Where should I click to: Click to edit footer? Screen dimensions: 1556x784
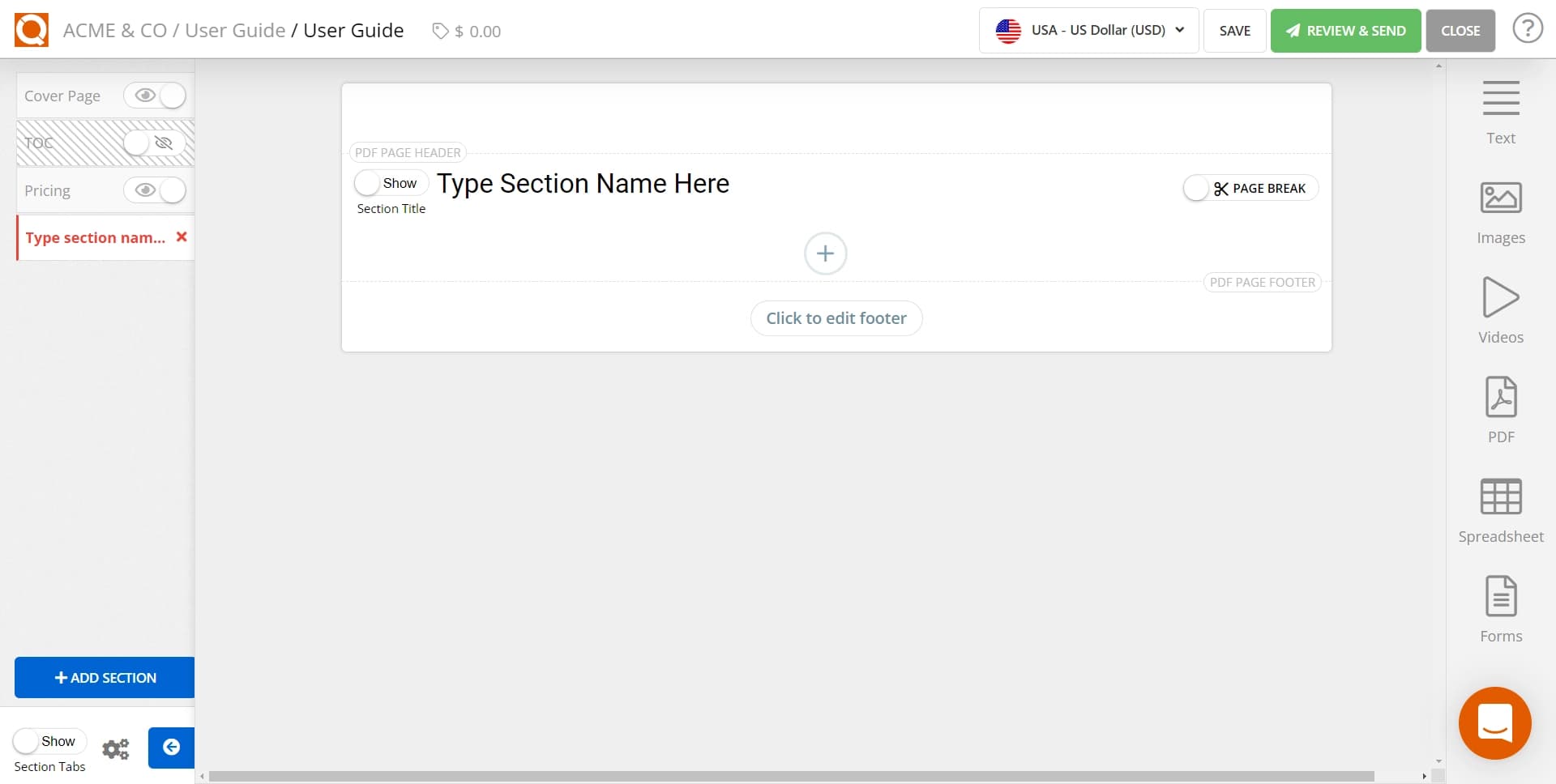[x=836, y=317]
